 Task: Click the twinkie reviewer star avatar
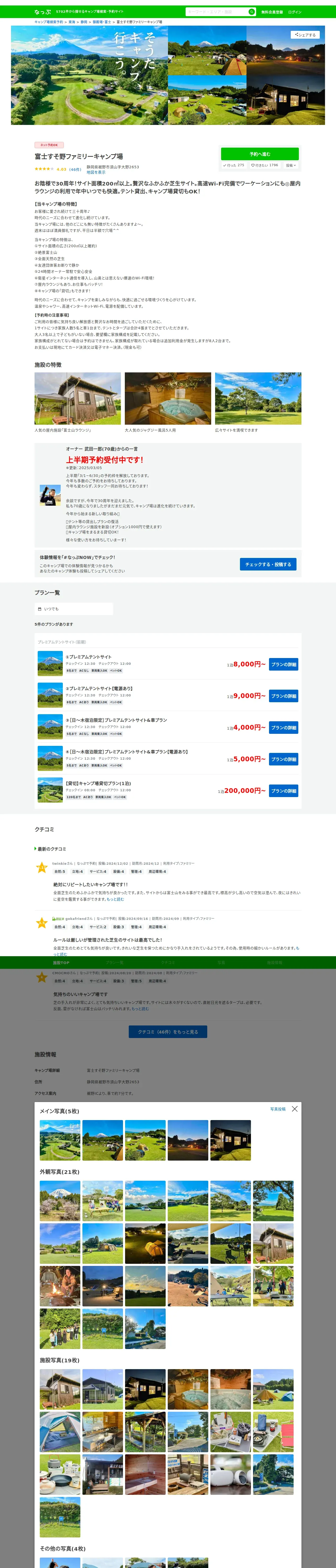point(41,867)
